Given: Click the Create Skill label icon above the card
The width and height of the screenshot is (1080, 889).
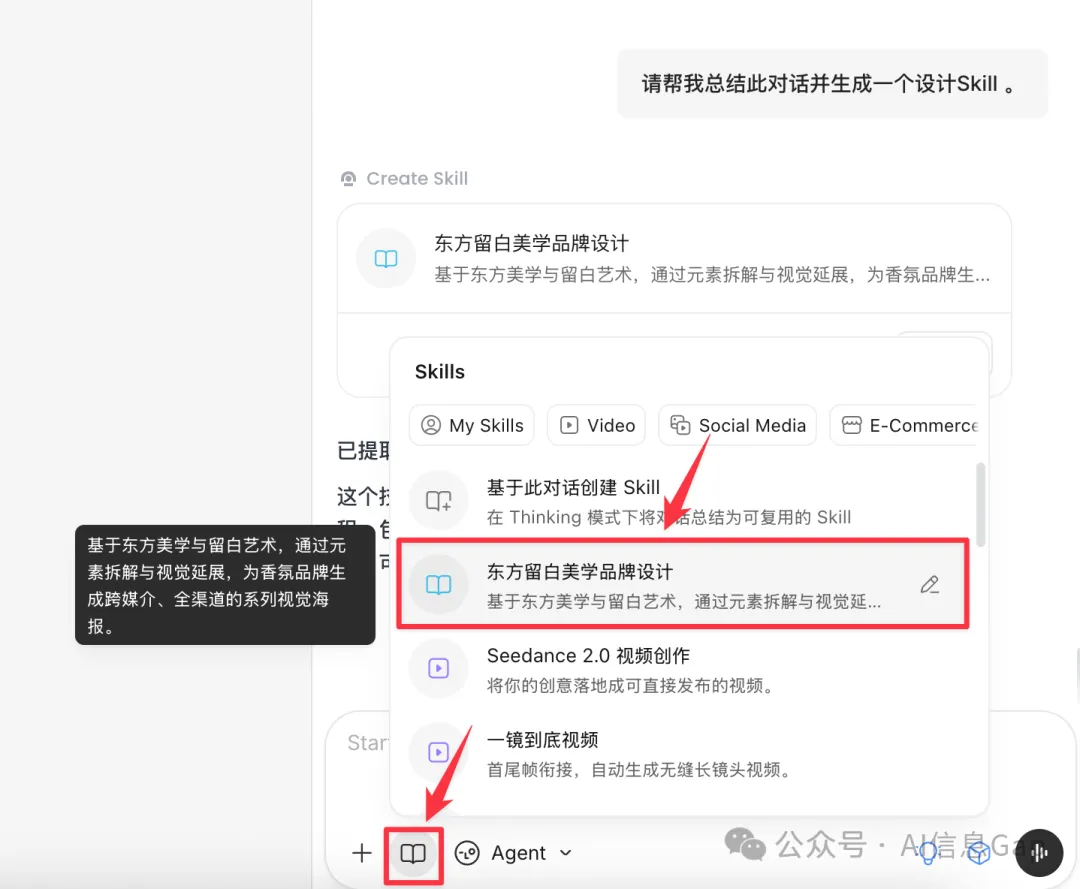Looking at the screenshot, I should tap(348, 177).
